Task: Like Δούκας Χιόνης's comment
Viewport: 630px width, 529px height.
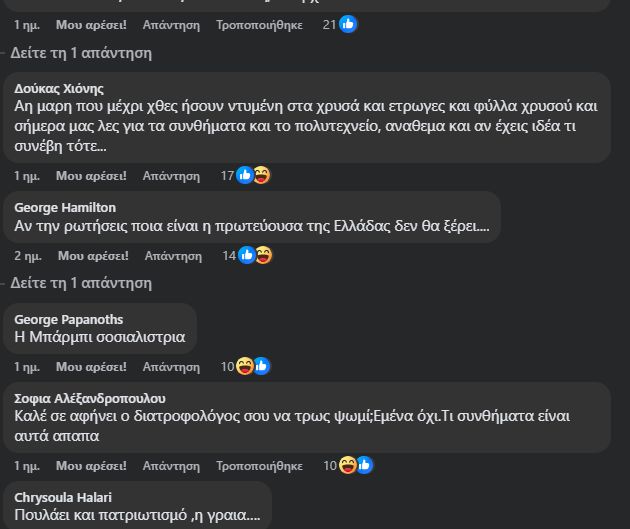Action: point(91,175)
